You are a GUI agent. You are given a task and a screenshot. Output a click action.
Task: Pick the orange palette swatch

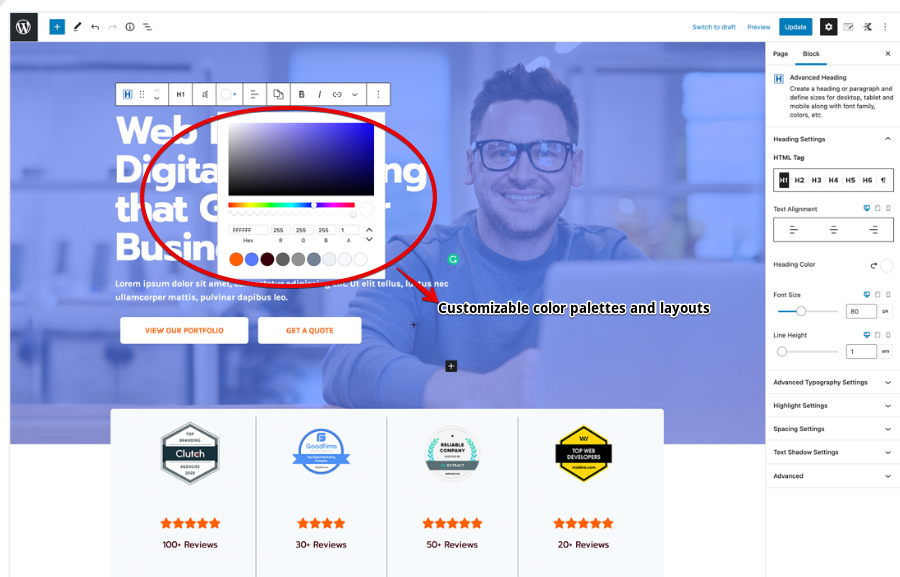point(236,260)
